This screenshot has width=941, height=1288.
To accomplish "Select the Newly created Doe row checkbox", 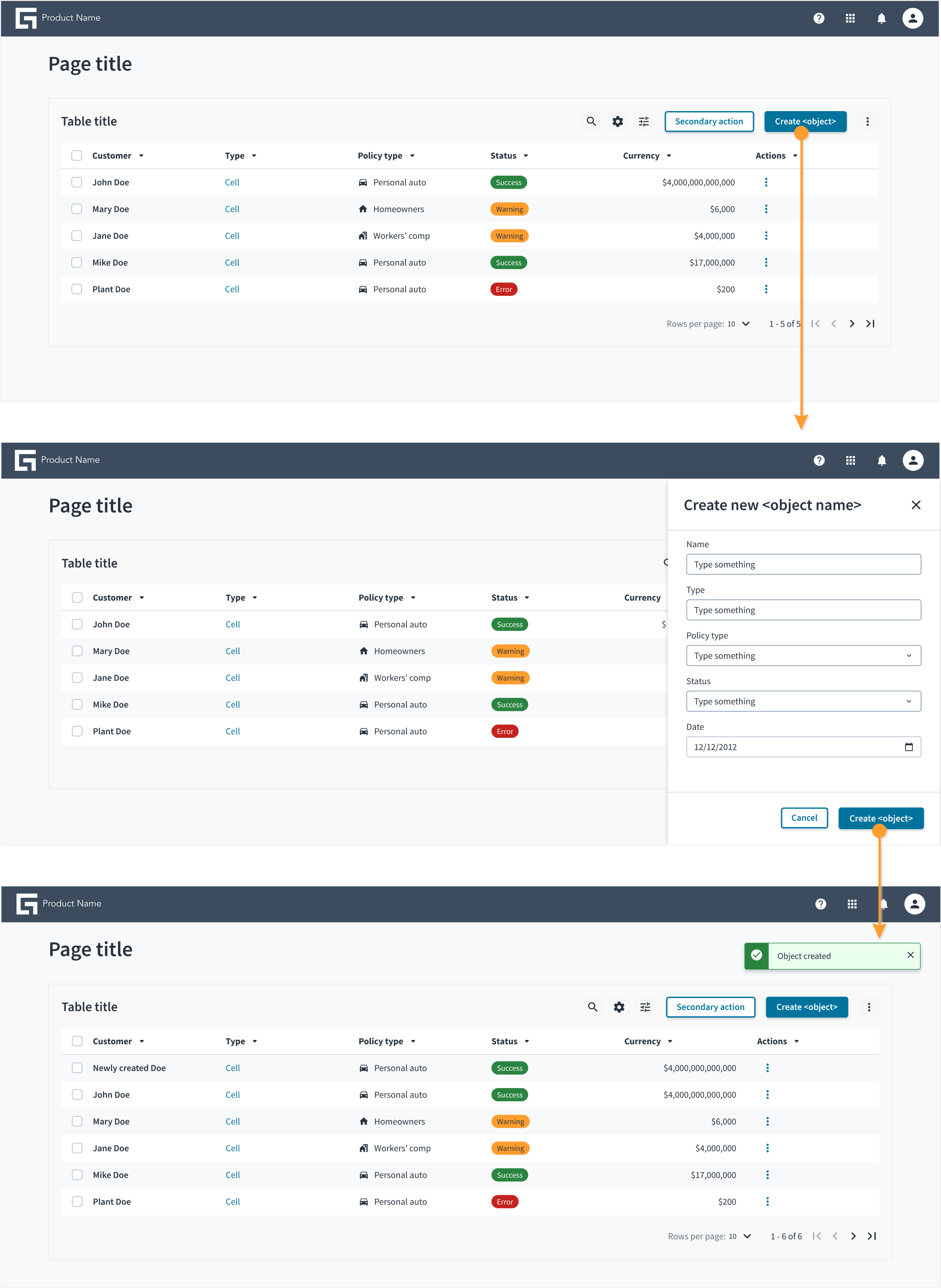I will pyautogui.click(x=77, y=1068).
